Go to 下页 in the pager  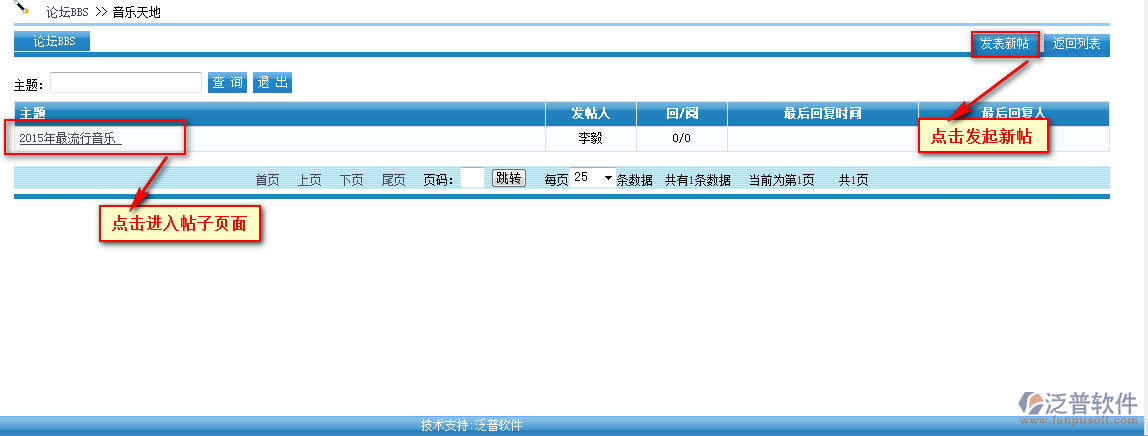click(351, 180)
